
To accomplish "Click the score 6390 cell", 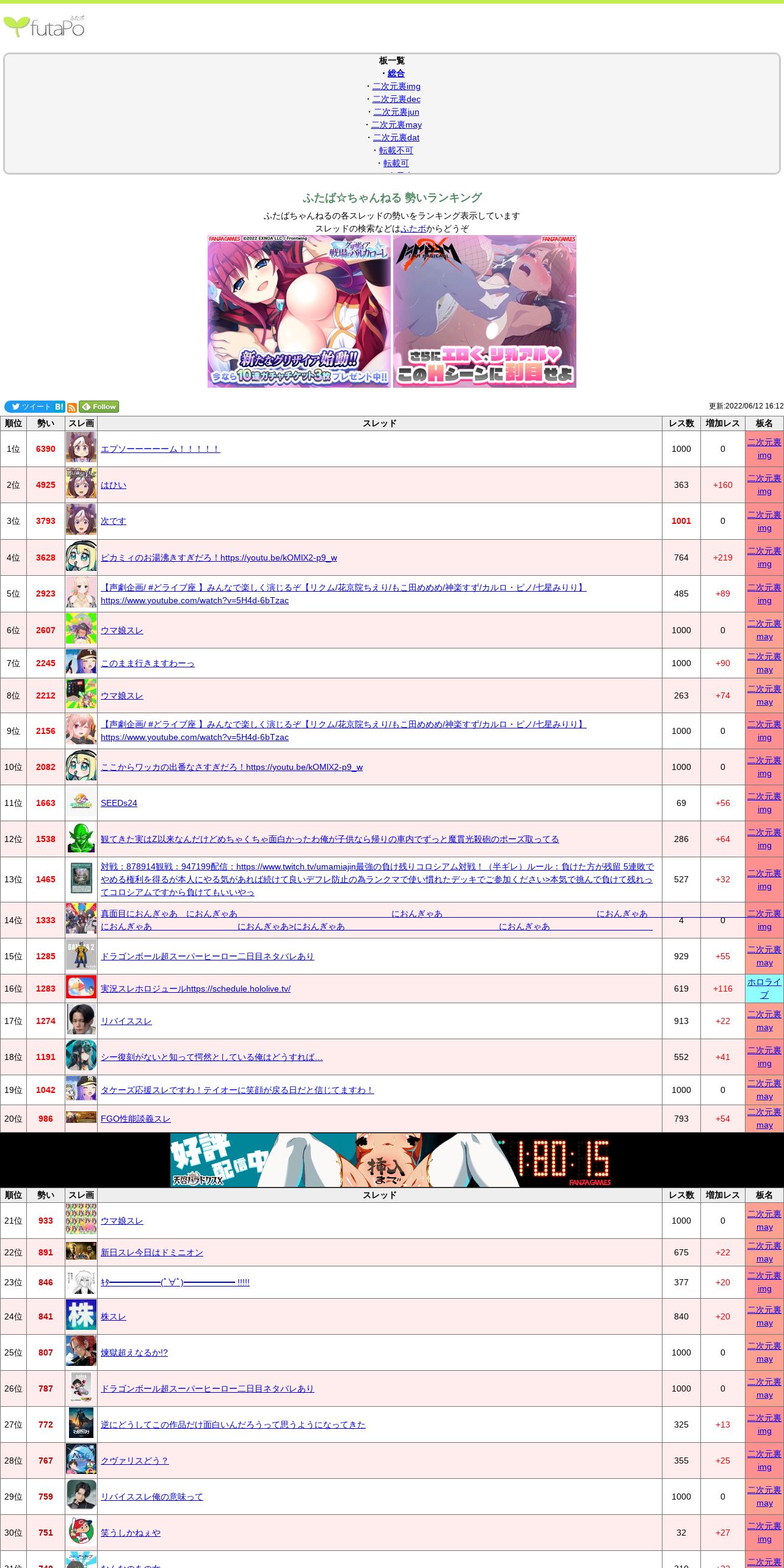I will (x=46, y=449).
